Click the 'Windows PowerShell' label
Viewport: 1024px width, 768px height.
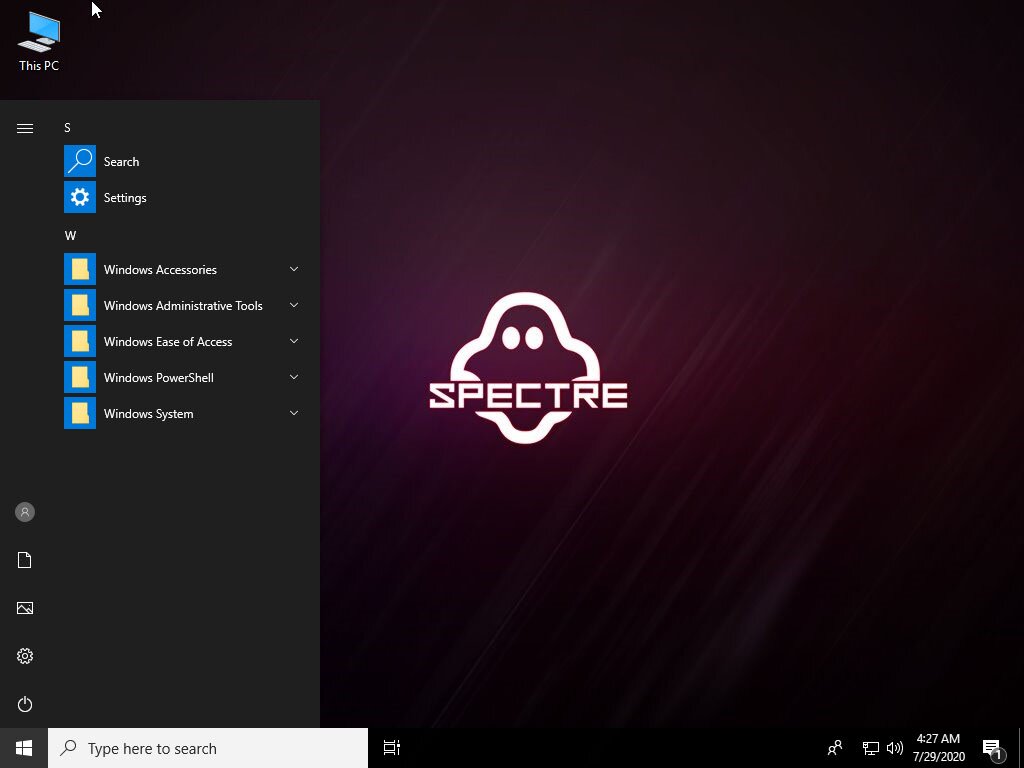[x=159, y=377]
